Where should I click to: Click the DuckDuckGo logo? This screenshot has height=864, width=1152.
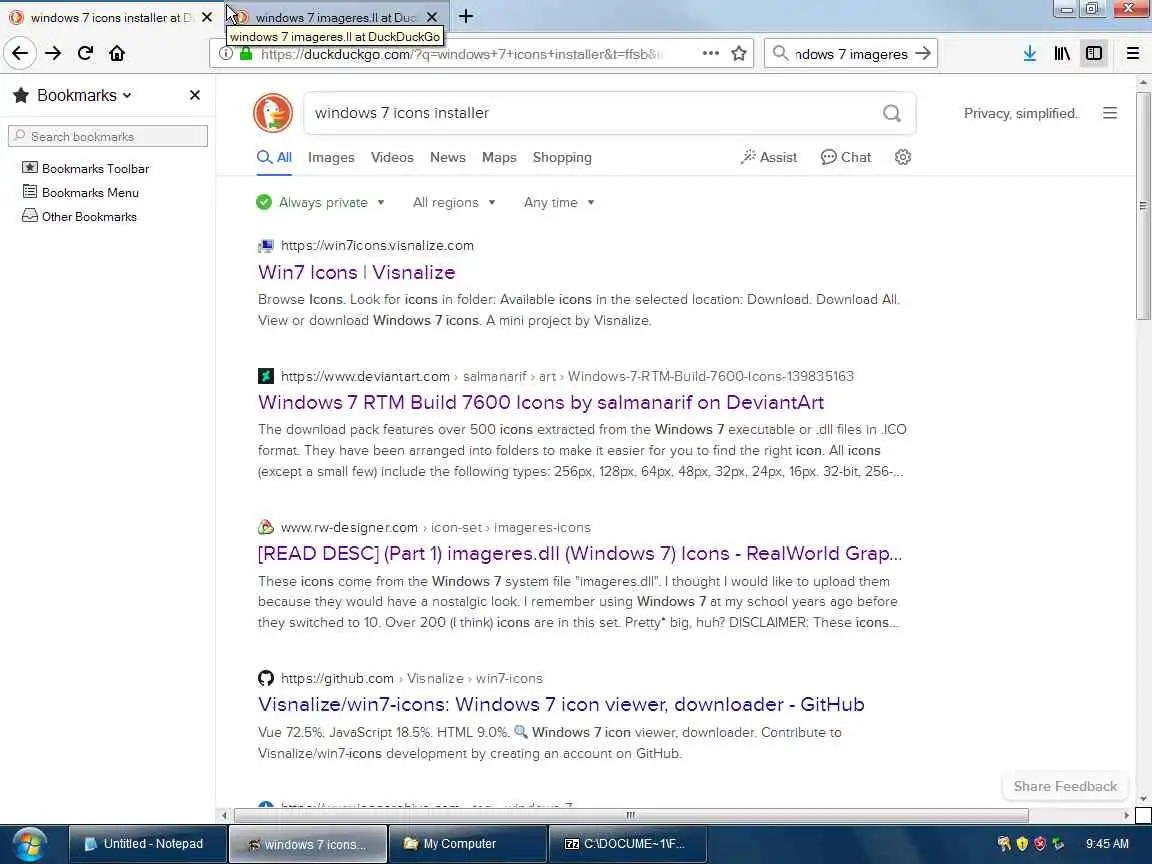(x=273, y=113)
